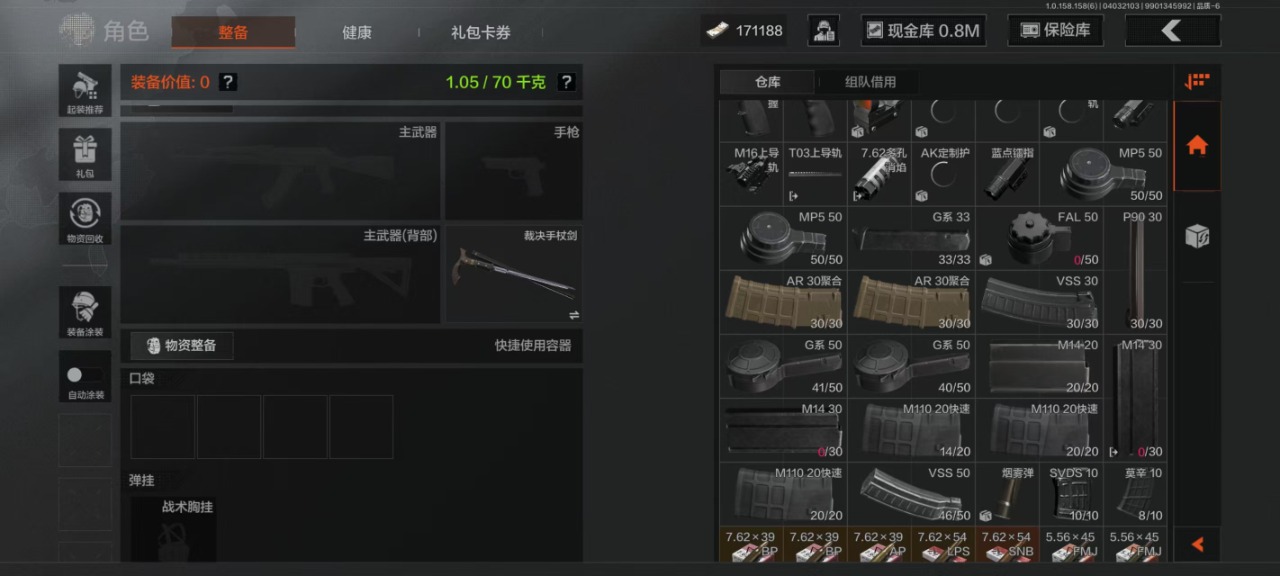This screenshot has height=576, width=1280.
Task: Open the 礼包 gift box icon
Action: point(85,154)
